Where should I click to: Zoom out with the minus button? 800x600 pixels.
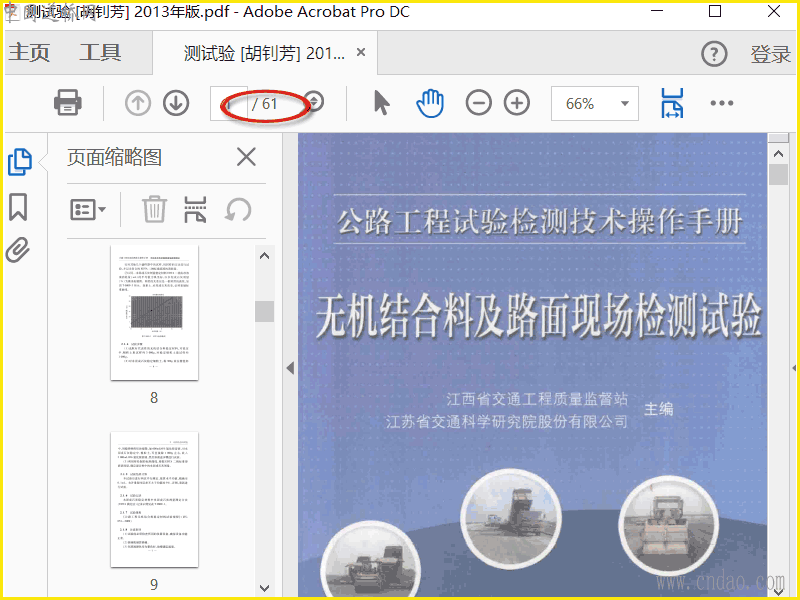pyautogui.click(x=479, y=103)
